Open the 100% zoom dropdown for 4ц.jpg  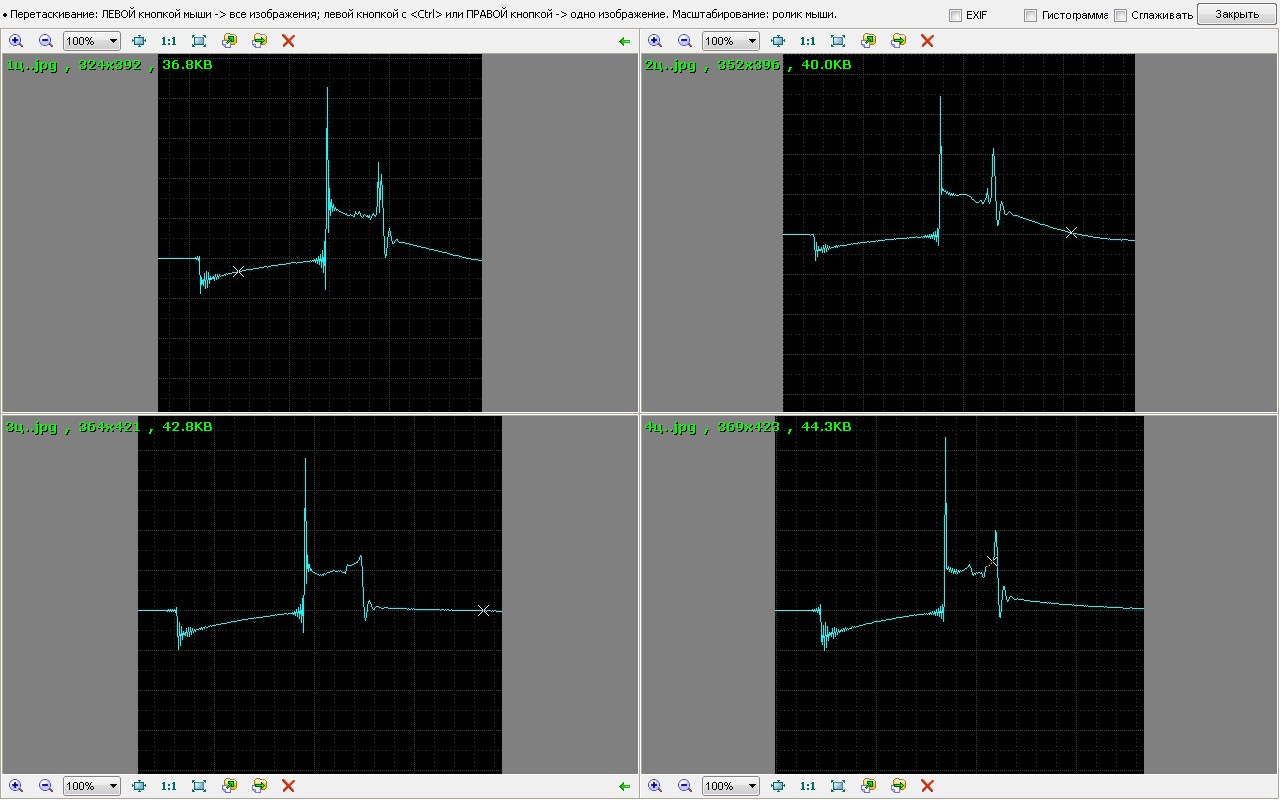coord(731,786)
